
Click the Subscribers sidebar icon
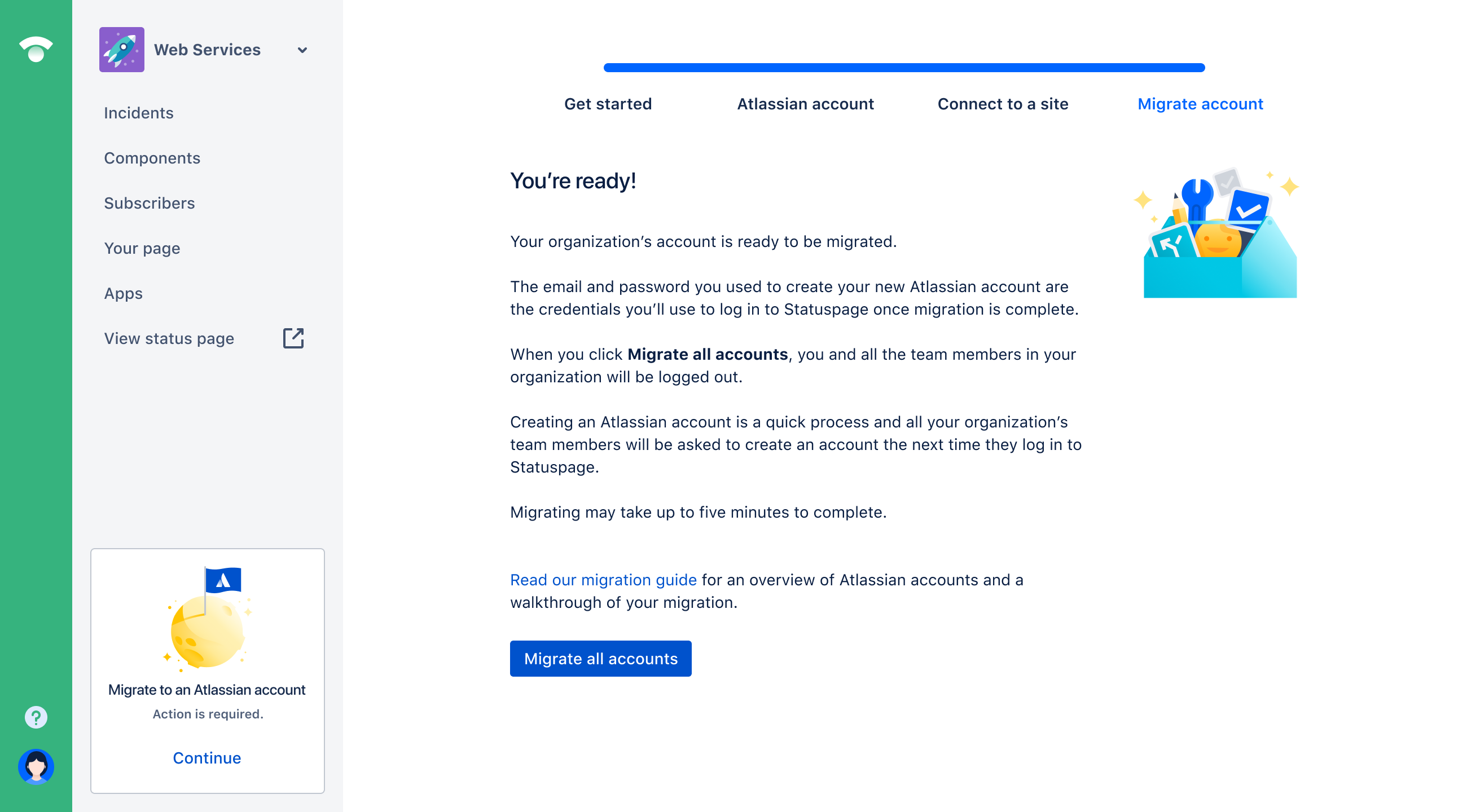149,203
